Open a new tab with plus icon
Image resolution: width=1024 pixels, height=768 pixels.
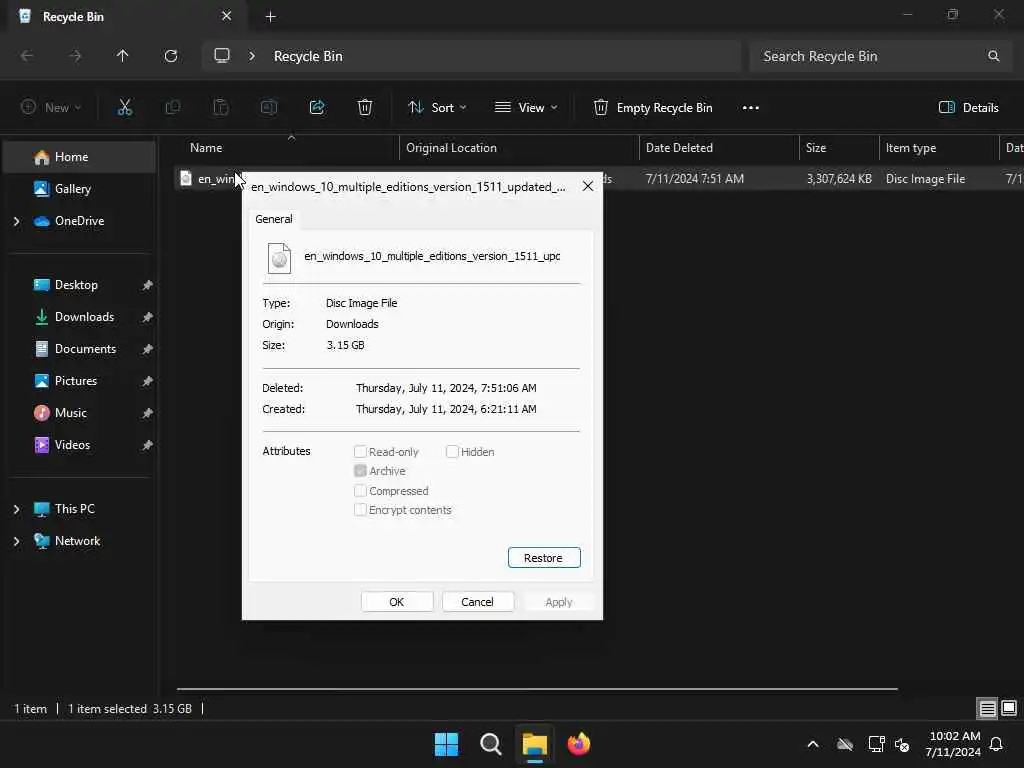tap(270, 17)
